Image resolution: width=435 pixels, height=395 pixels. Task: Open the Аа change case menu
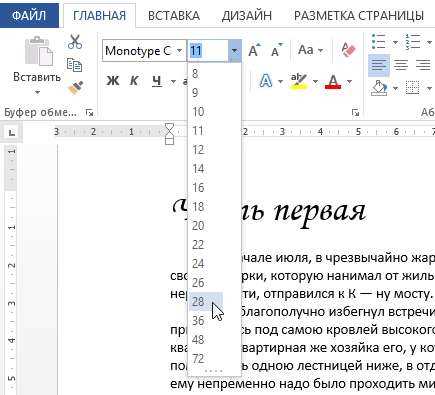pos(310,50)
